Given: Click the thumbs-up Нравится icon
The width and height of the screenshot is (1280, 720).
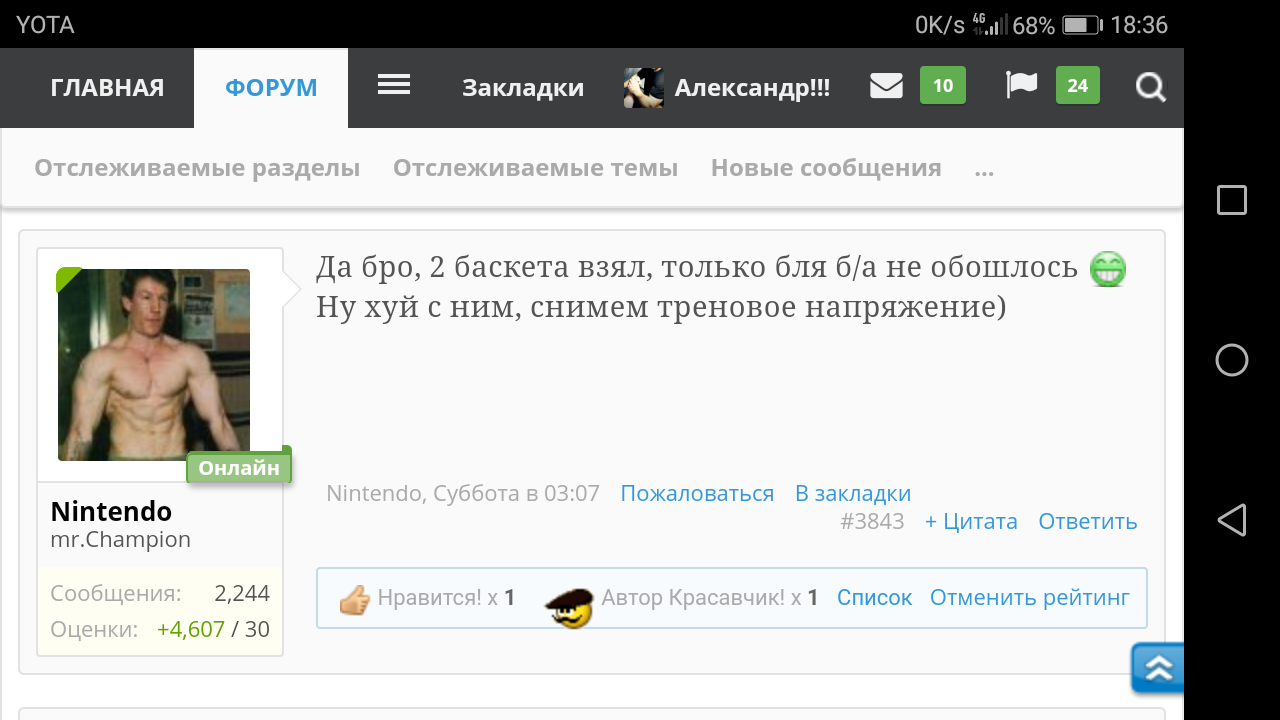Looking at the screenshot, I should click(355, 597).
